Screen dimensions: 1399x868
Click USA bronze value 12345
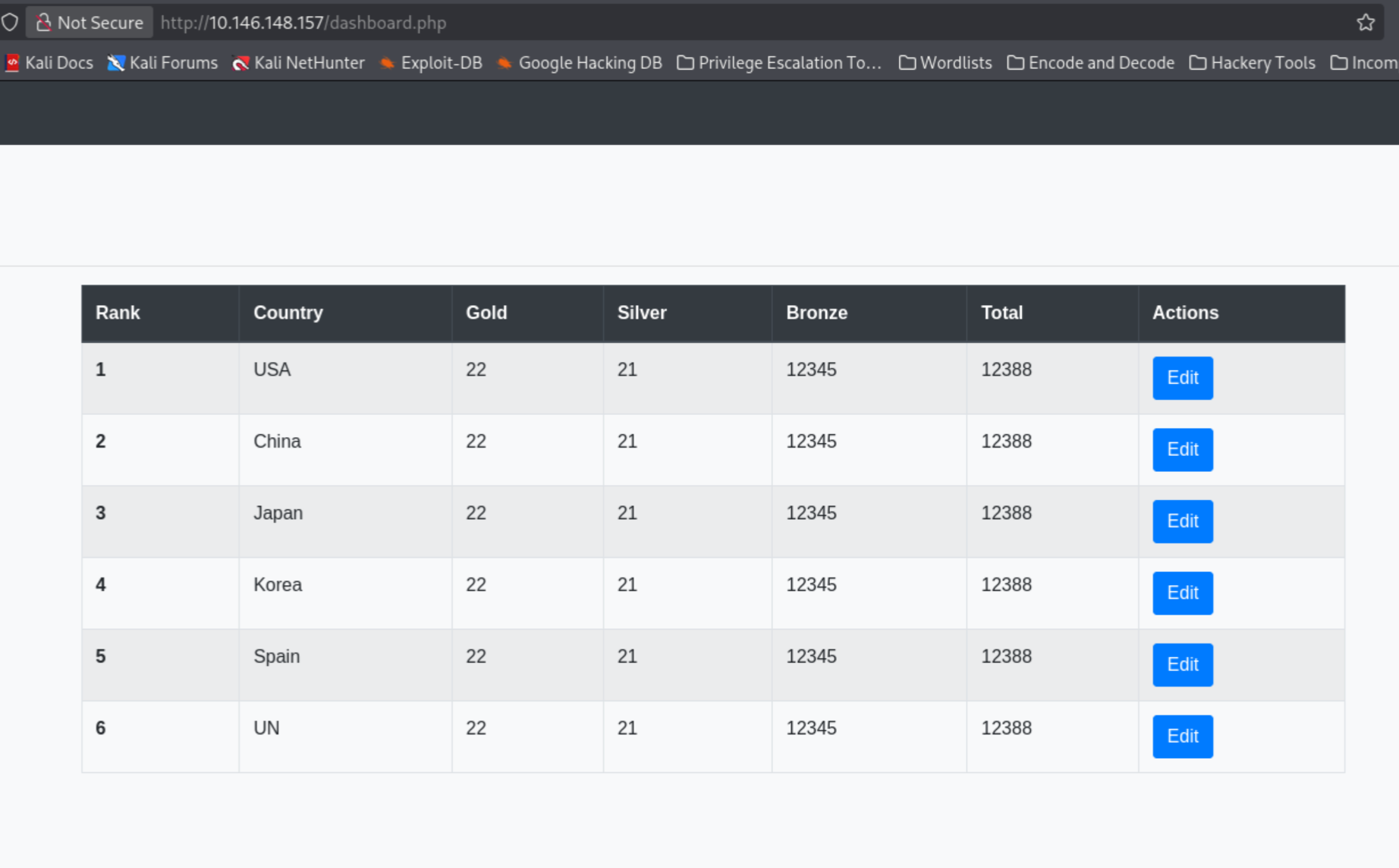(811, 370)
